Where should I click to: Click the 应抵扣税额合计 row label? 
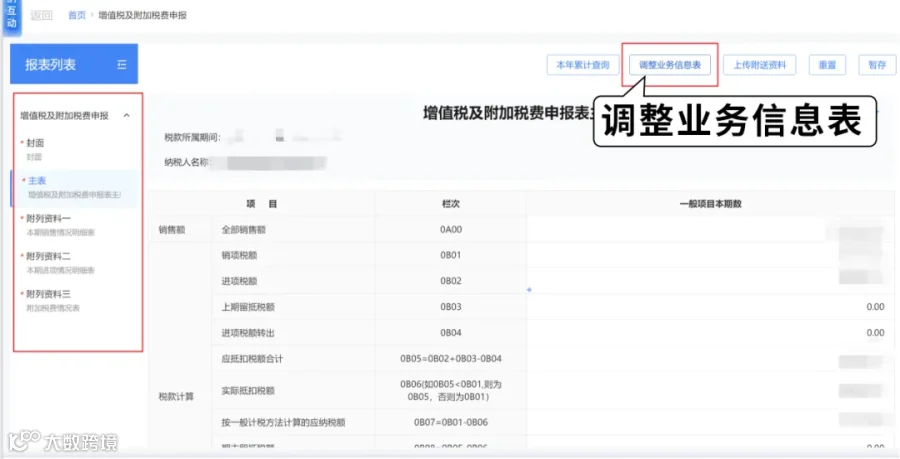[252, 359]
